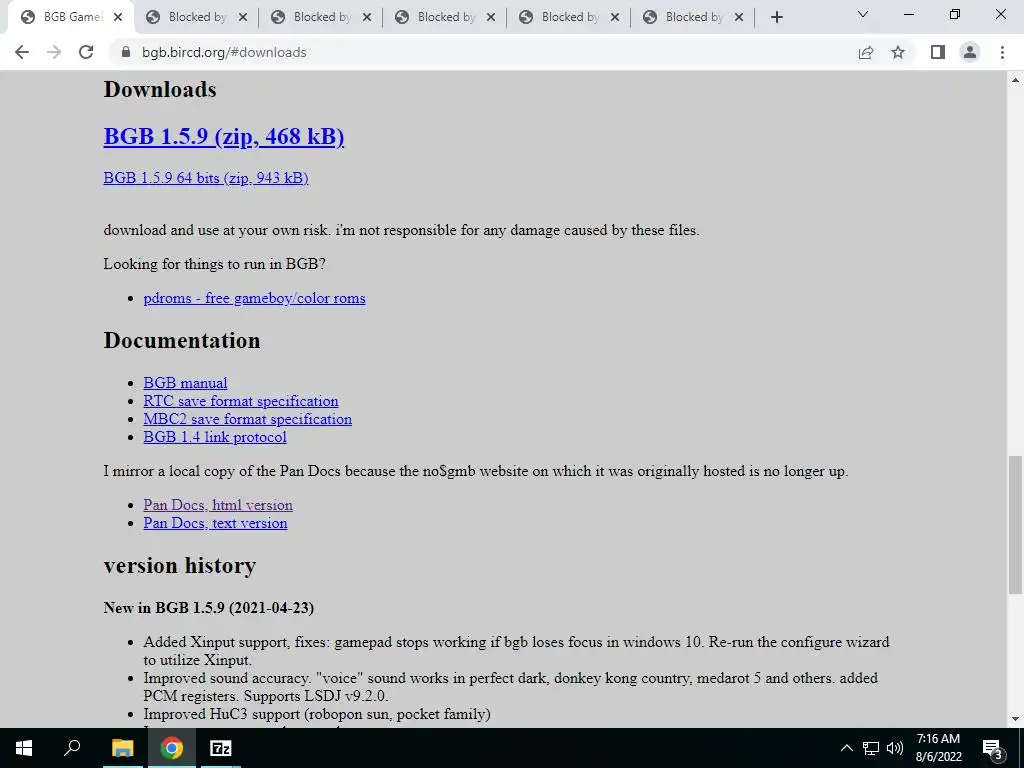Click the version history heading

click(180, 566)
